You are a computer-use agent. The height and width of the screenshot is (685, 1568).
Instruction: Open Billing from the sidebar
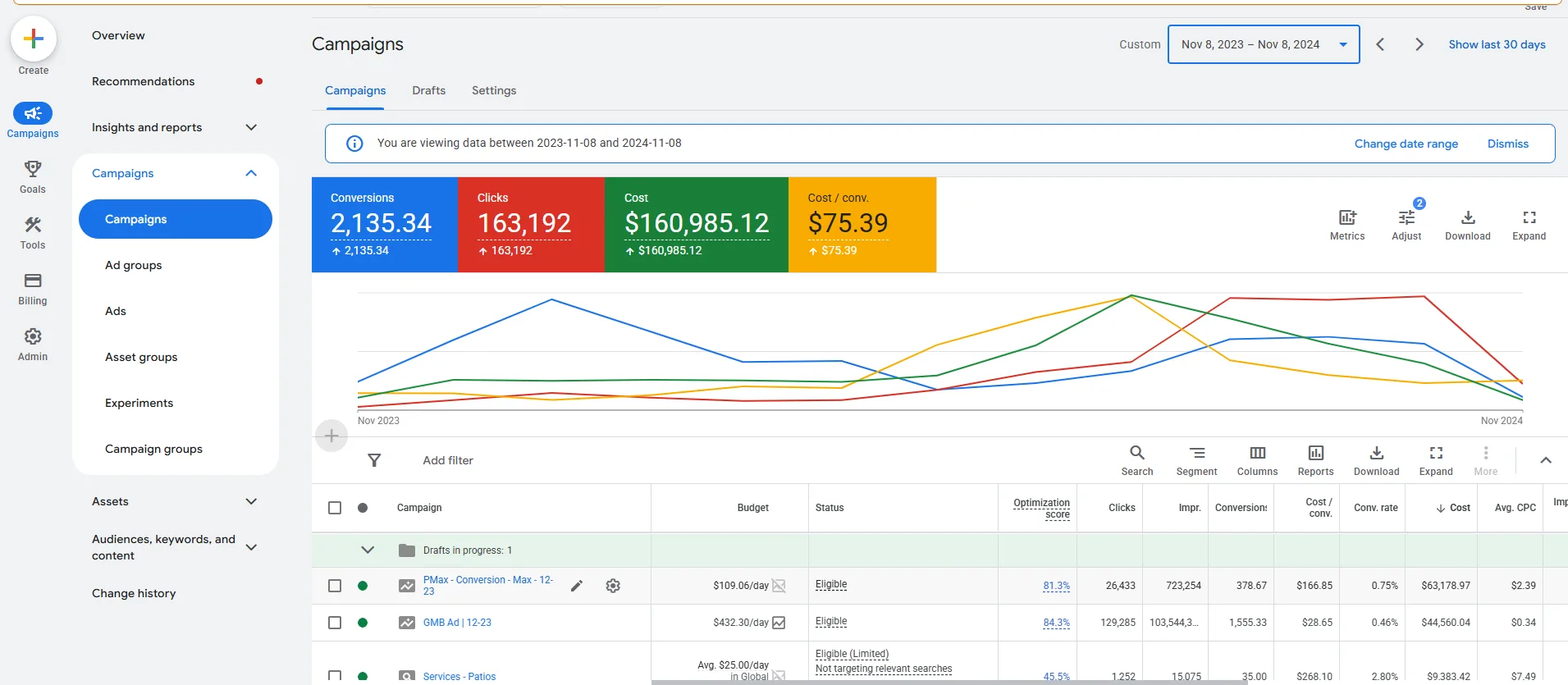point(33,281)
